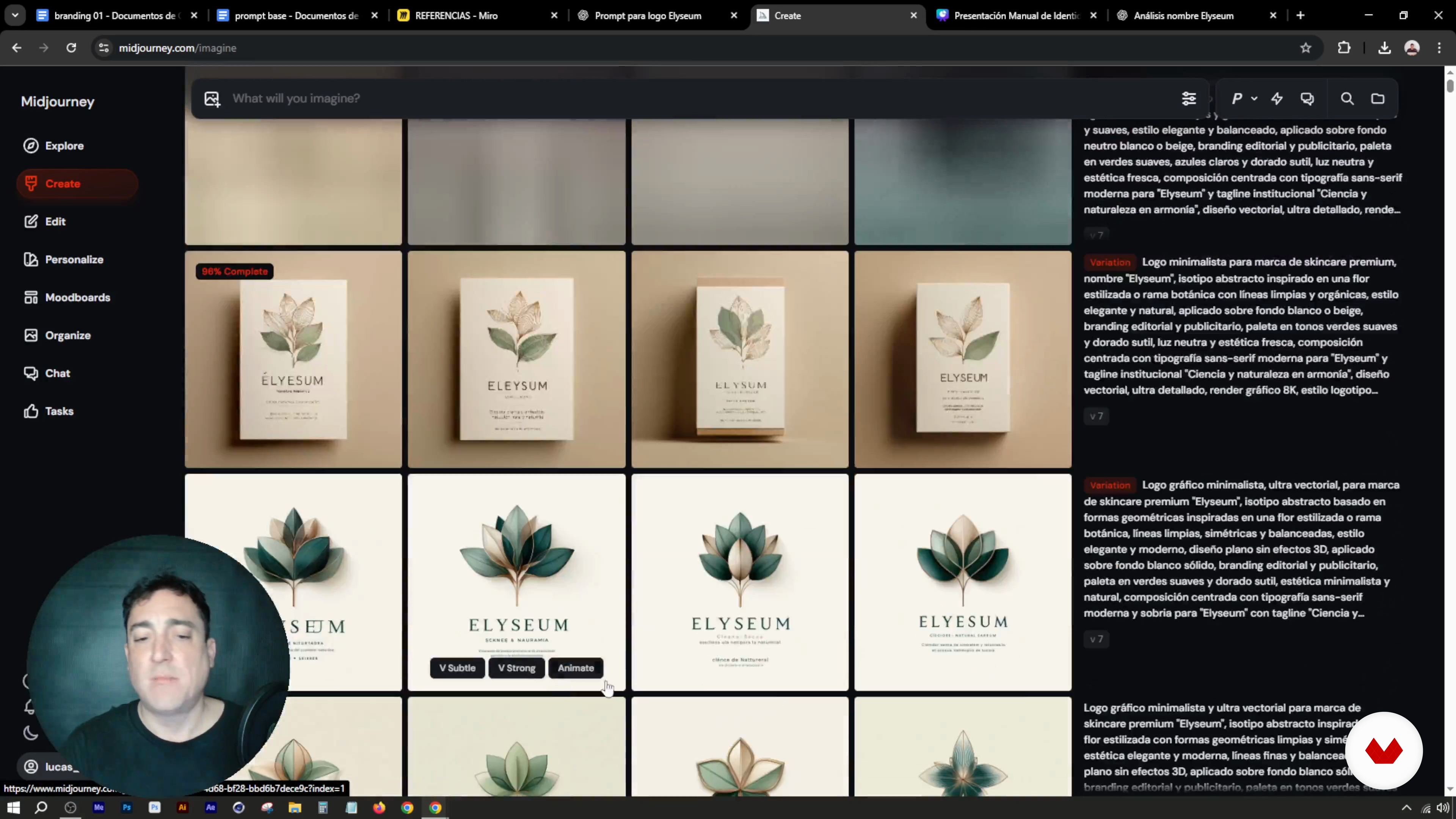Launch Adobe Media Encoder from taskbar
Image resolution: width=1456 pixels, height=819 pixels.
99,808
